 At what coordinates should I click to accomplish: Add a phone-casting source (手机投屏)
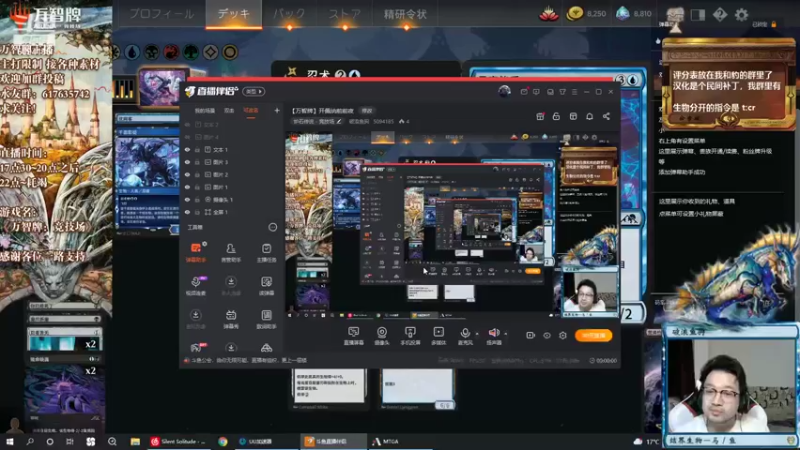pyautogui.click(x=410, y=336)
